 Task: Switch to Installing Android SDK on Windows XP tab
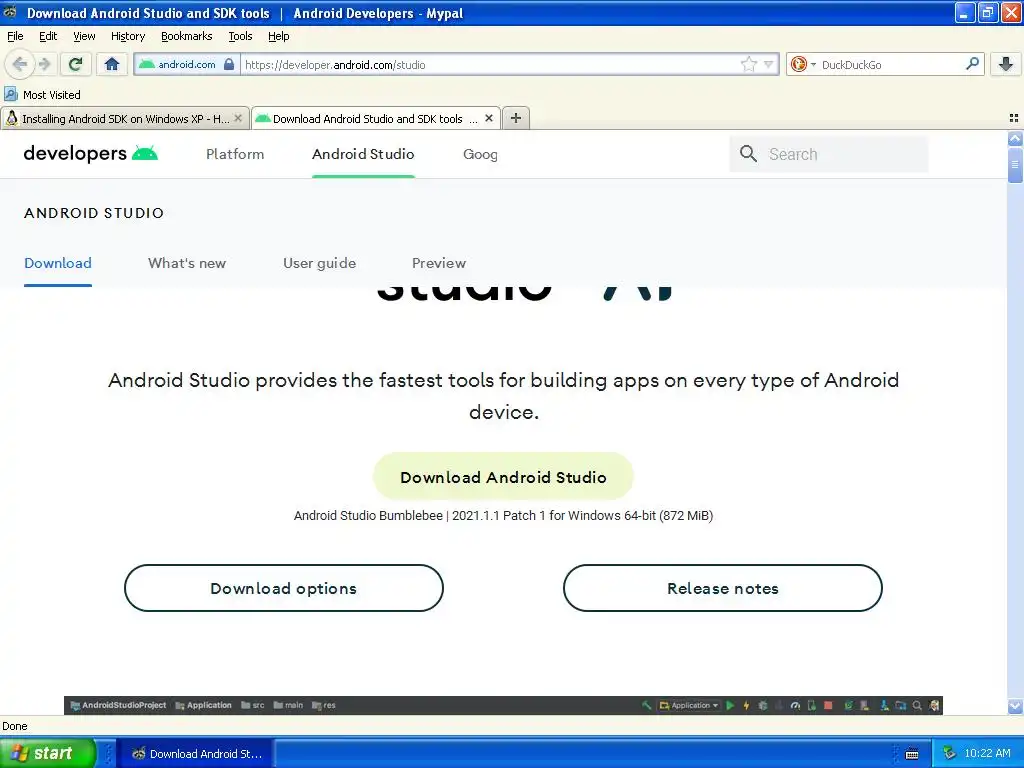(125, 118)
